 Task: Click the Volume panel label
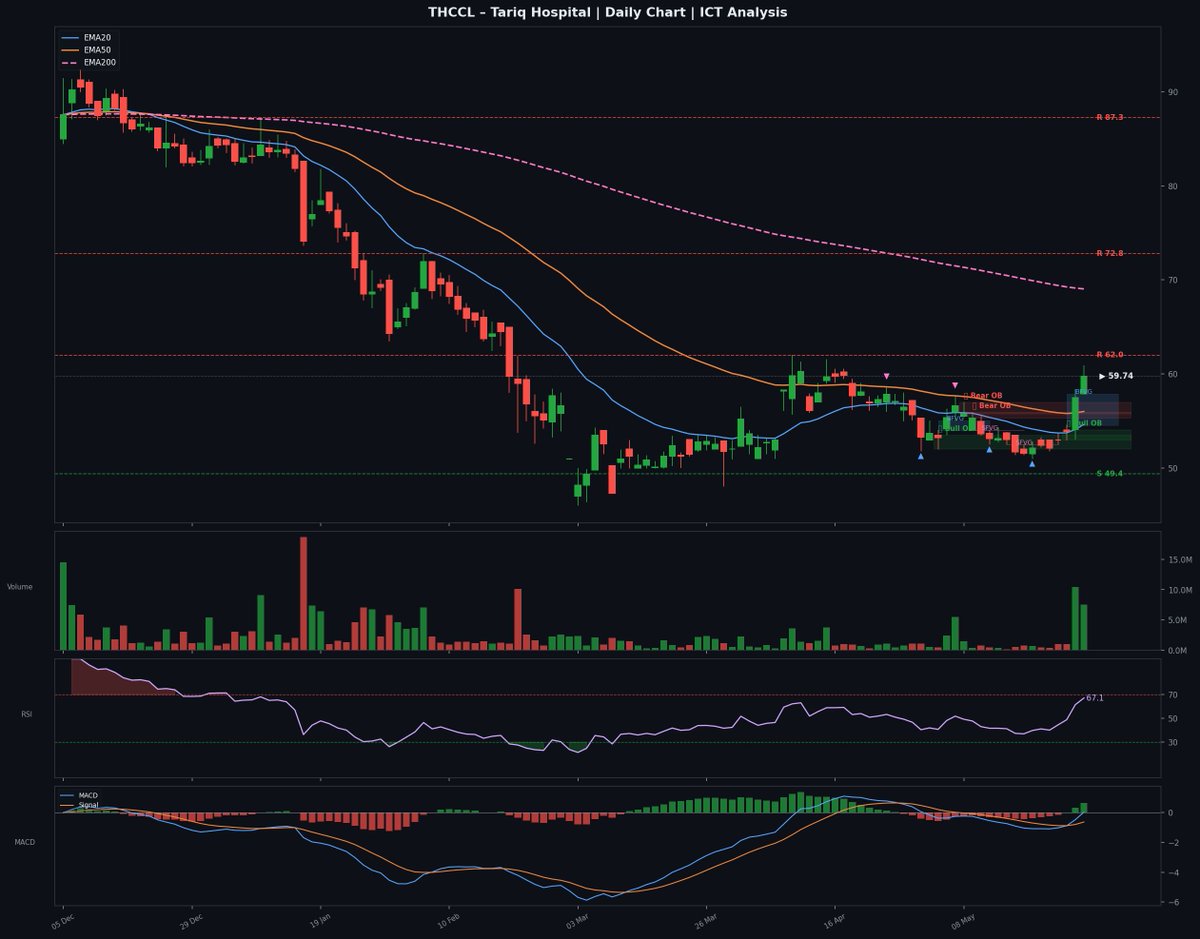20,587
